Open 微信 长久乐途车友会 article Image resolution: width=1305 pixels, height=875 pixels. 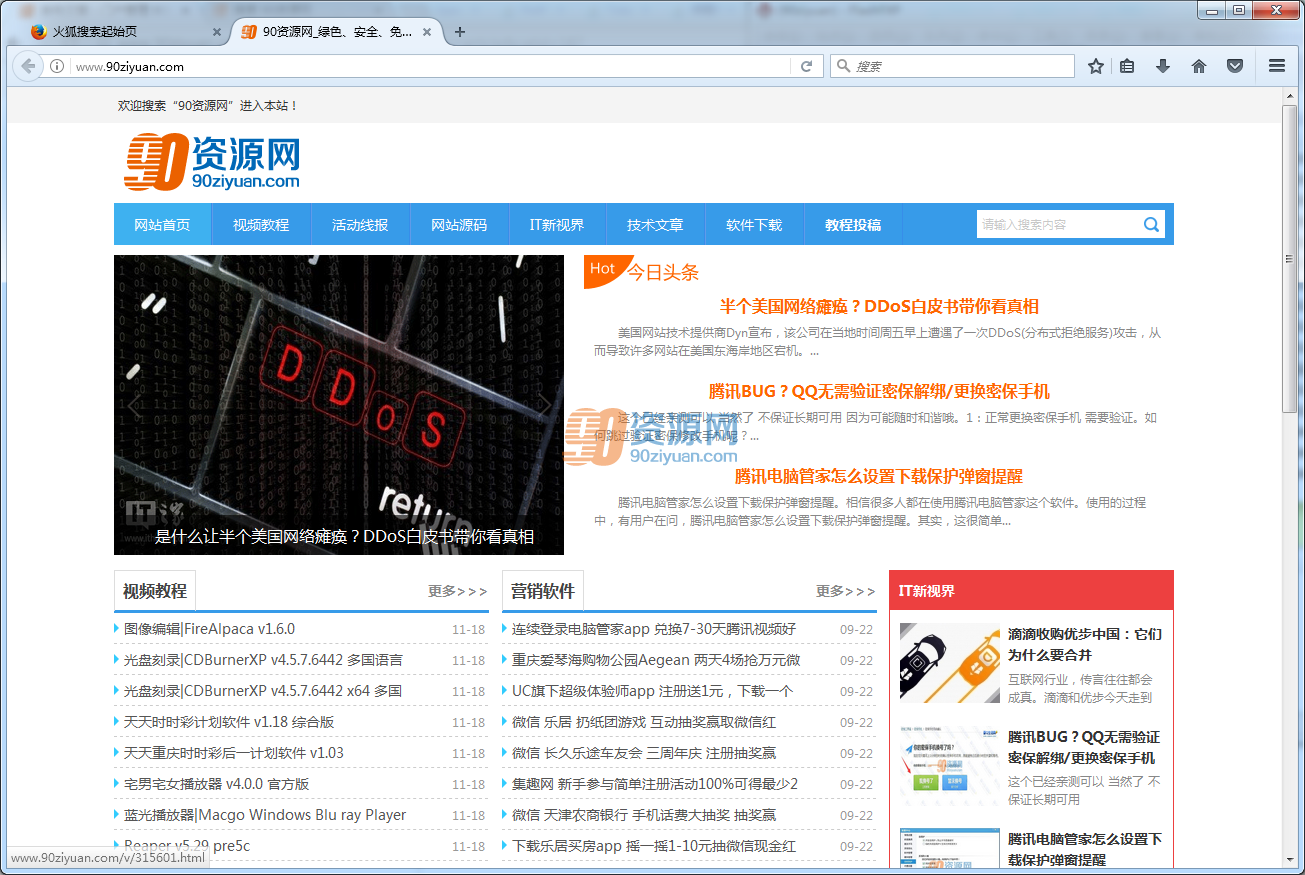click(x=644, y=753)
